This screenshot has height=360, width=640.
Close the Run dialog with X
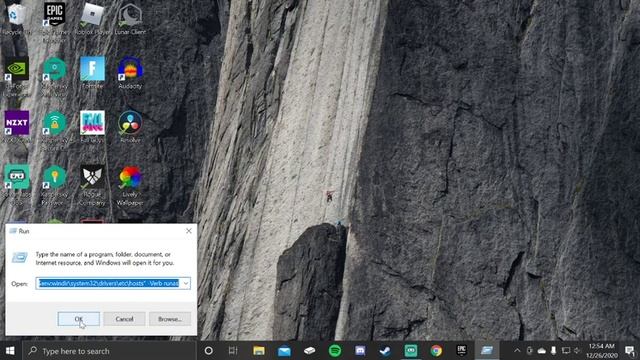point(189,231)
